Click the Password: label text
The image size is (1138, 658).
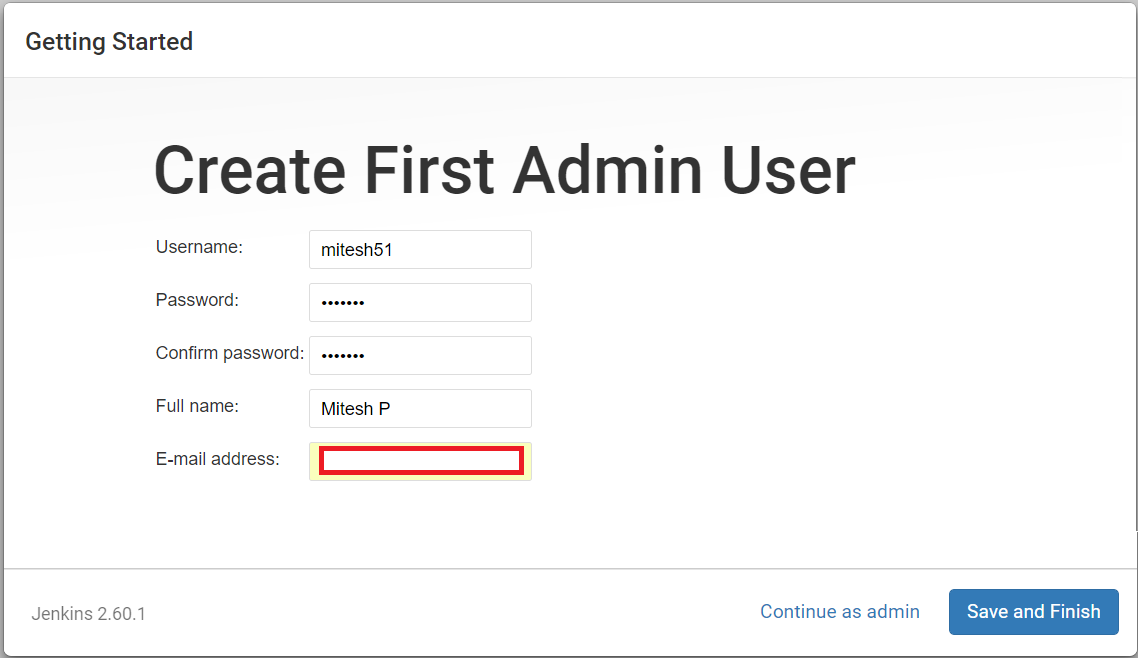pos(197,300)
